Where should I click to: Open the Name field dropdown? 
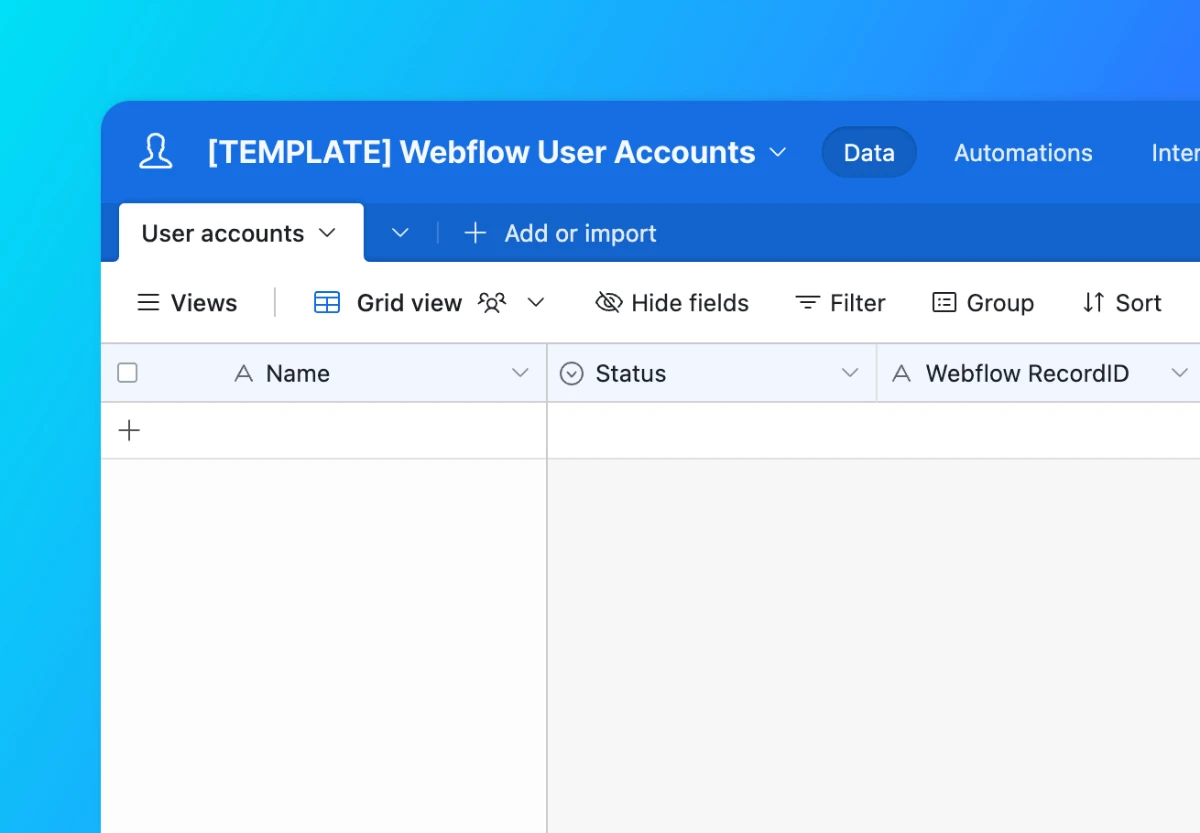pyautogui.click(x=521, y=372)
